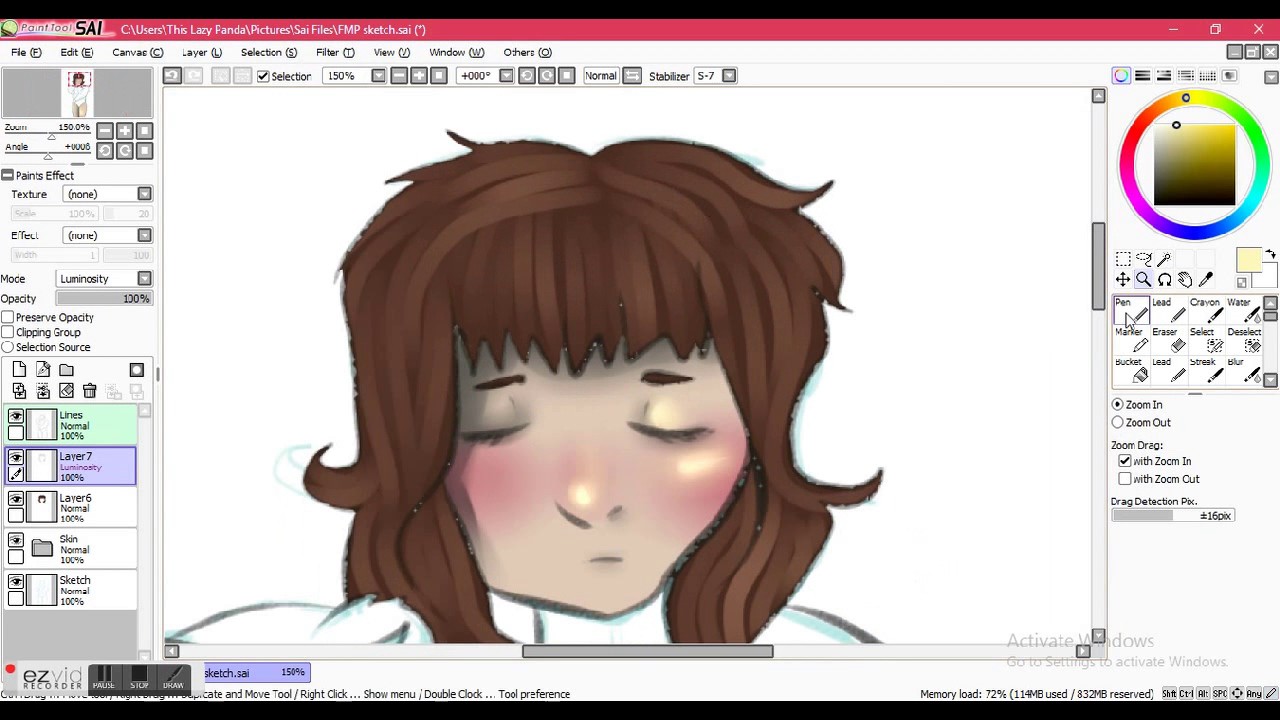Select the Bucket fill tool
1280x720 pixels.
click(x=1133, y=371)
